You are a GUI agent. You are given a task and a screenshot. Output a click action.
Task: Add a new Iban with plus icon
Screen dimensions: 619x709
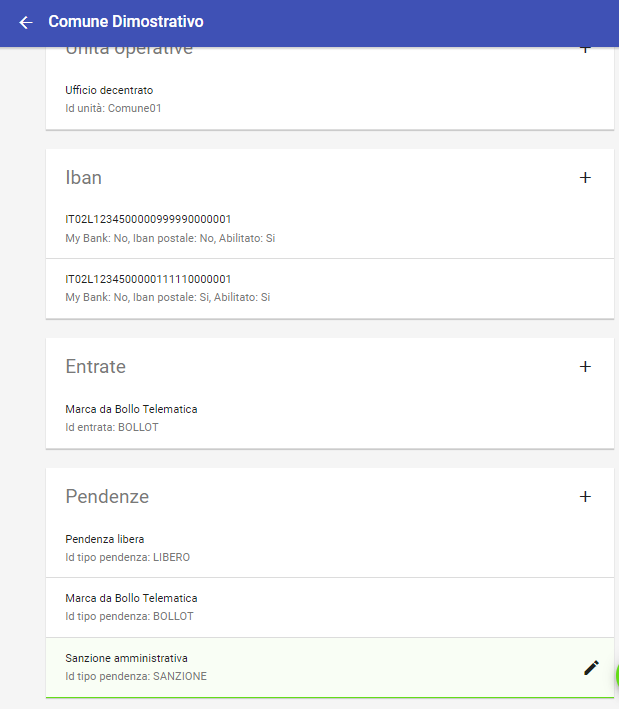point(585,178)
